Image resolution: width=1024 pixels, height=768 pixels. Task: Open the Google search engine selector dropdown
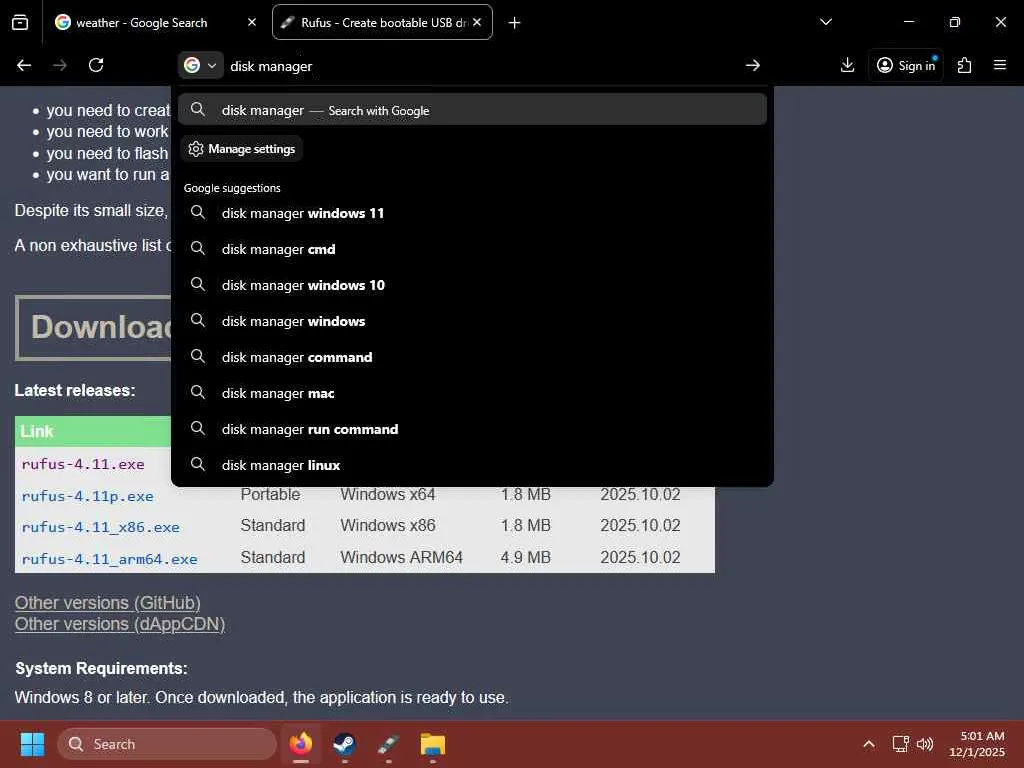pos(200,65)
